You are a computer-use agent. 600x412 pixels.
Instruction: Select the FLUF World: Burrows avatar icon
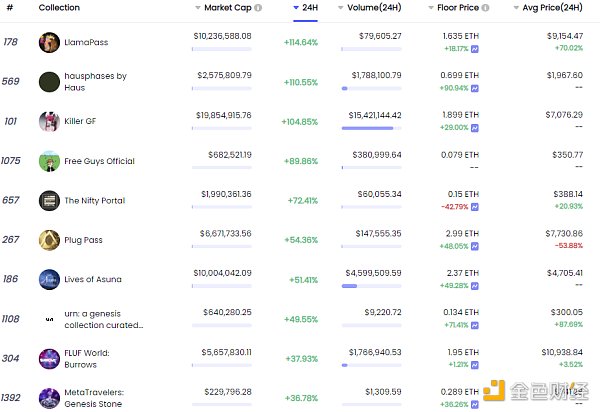pos(49,358)
